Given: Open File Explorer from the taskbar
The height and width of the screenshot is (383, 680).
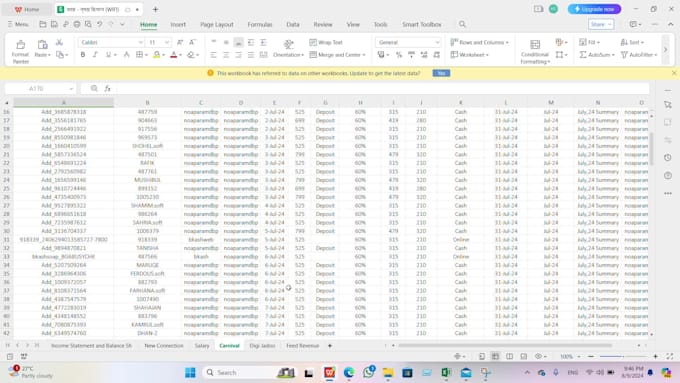Looking at the screenshot, I should [388, 372].
